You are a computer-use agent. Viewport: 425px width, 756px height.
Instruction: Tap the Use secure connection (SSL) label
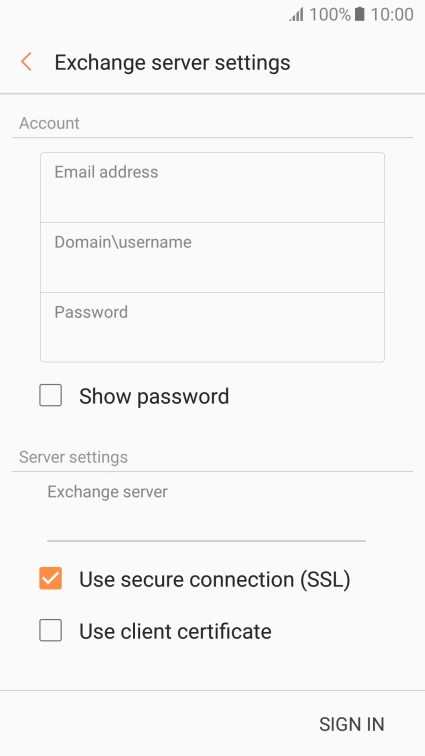point(215,579)
